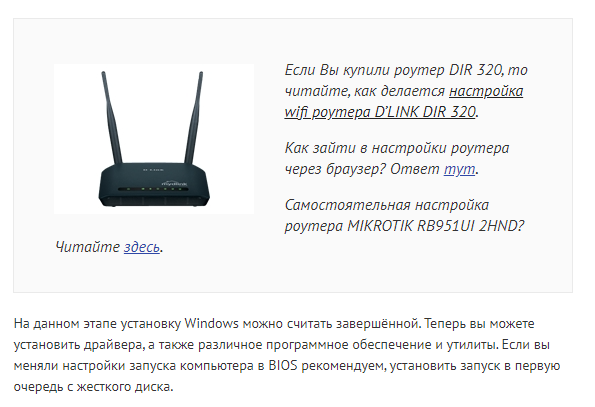Image resolution: width=595 pixels, height=407 pixels.
Task: Open the 'тут' link about browser settings
Action: click(x=460, y=169)
